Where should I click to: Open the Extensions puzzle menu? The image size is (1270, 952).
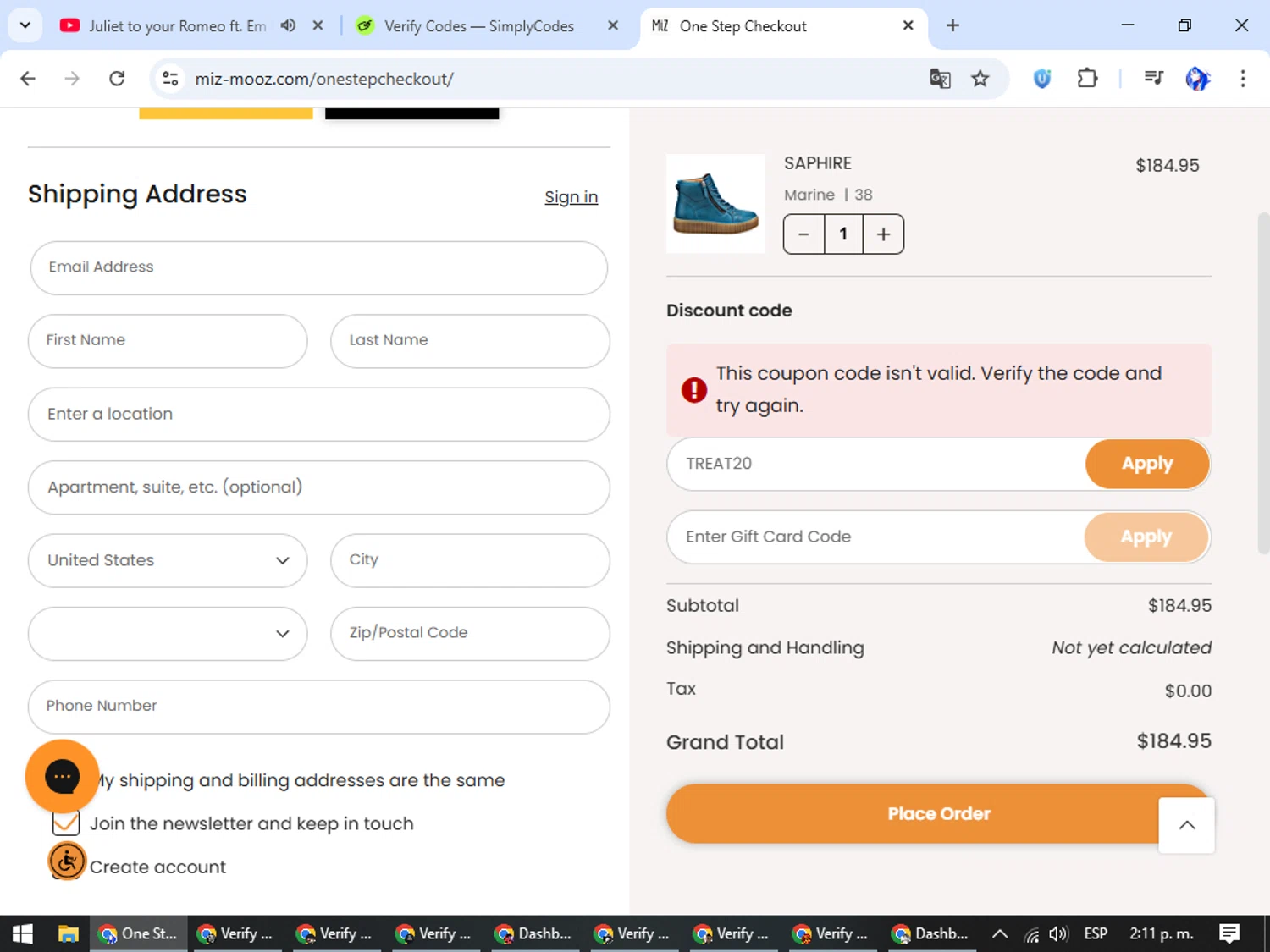click(1087, 79)
